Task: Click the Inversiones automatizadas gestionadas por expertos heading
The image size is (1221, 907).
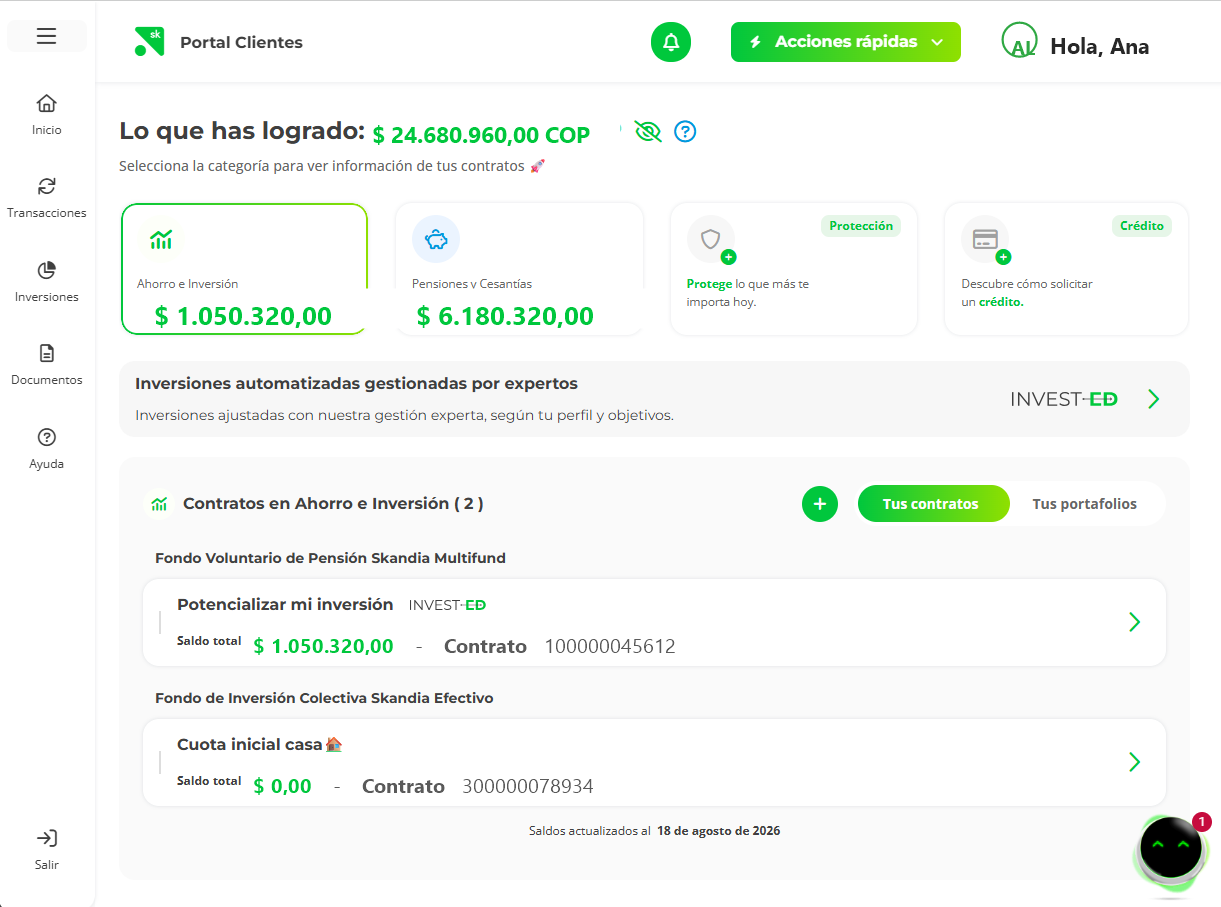Action: click(356, 384)
